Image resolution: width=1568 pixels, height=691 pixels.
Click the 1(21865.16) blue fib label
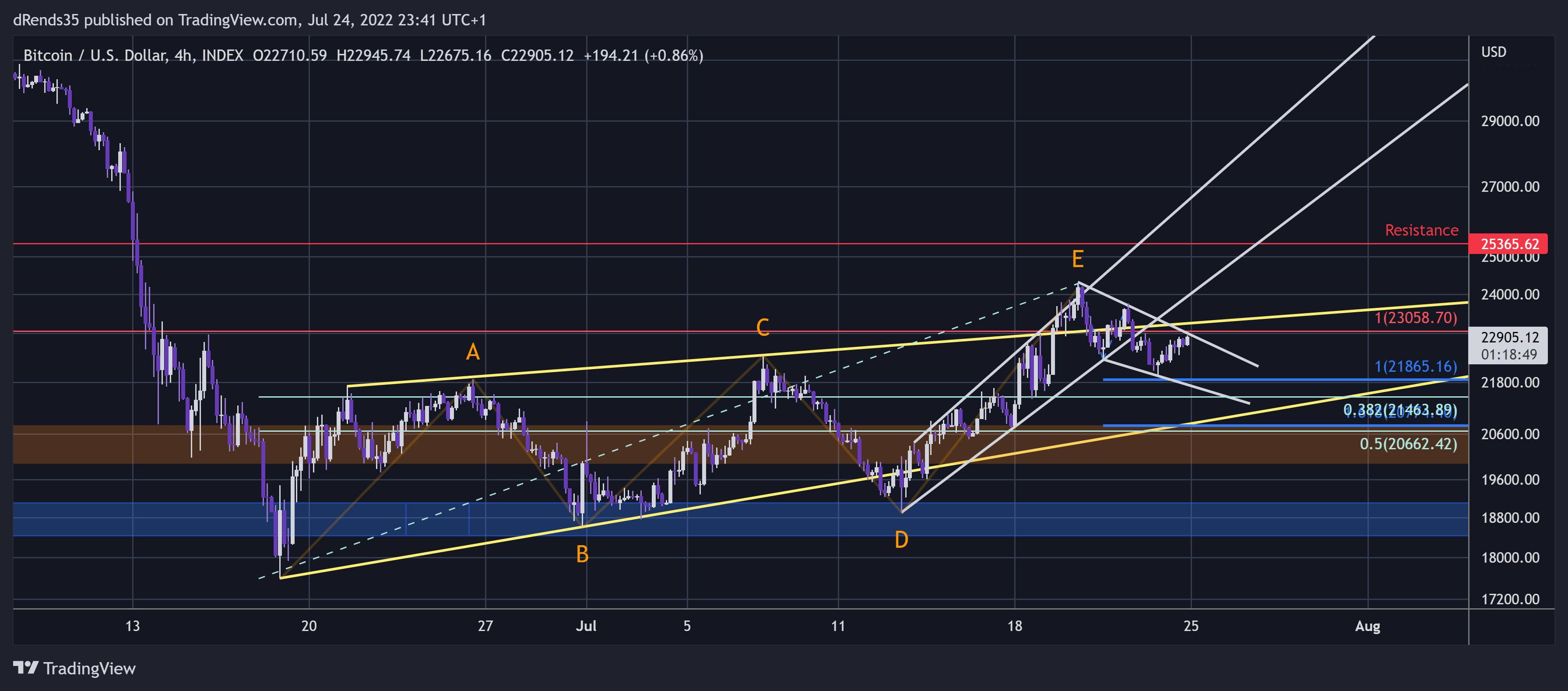click(1416, 367)
